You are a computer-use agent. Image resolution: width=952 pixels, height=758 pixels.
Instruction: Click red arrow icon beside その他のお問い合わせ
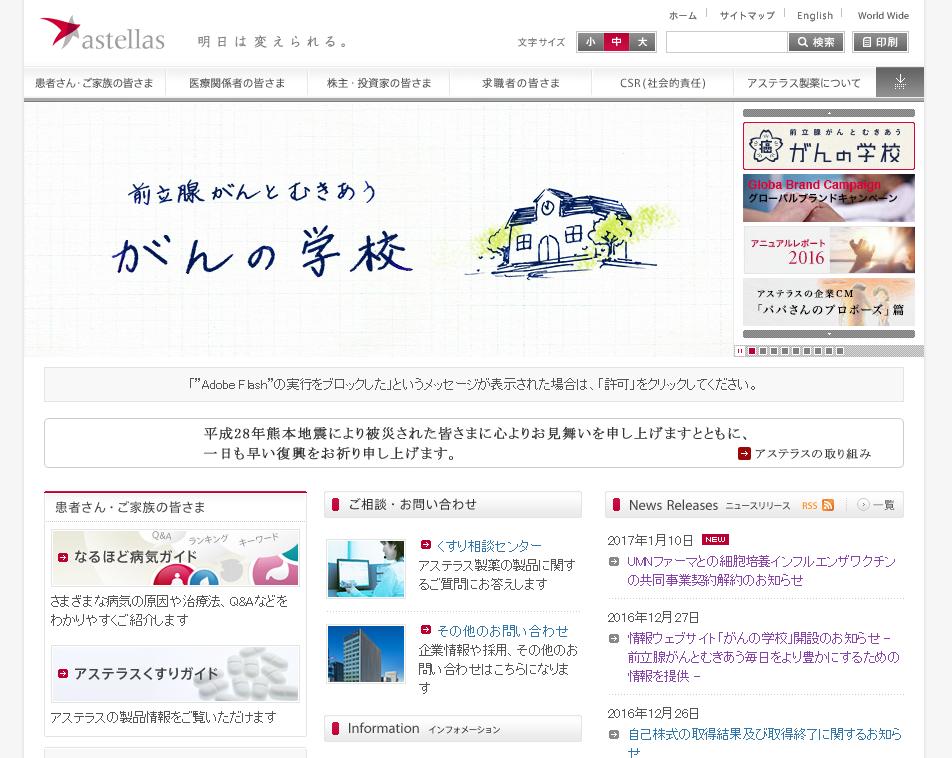coord(426,630)
